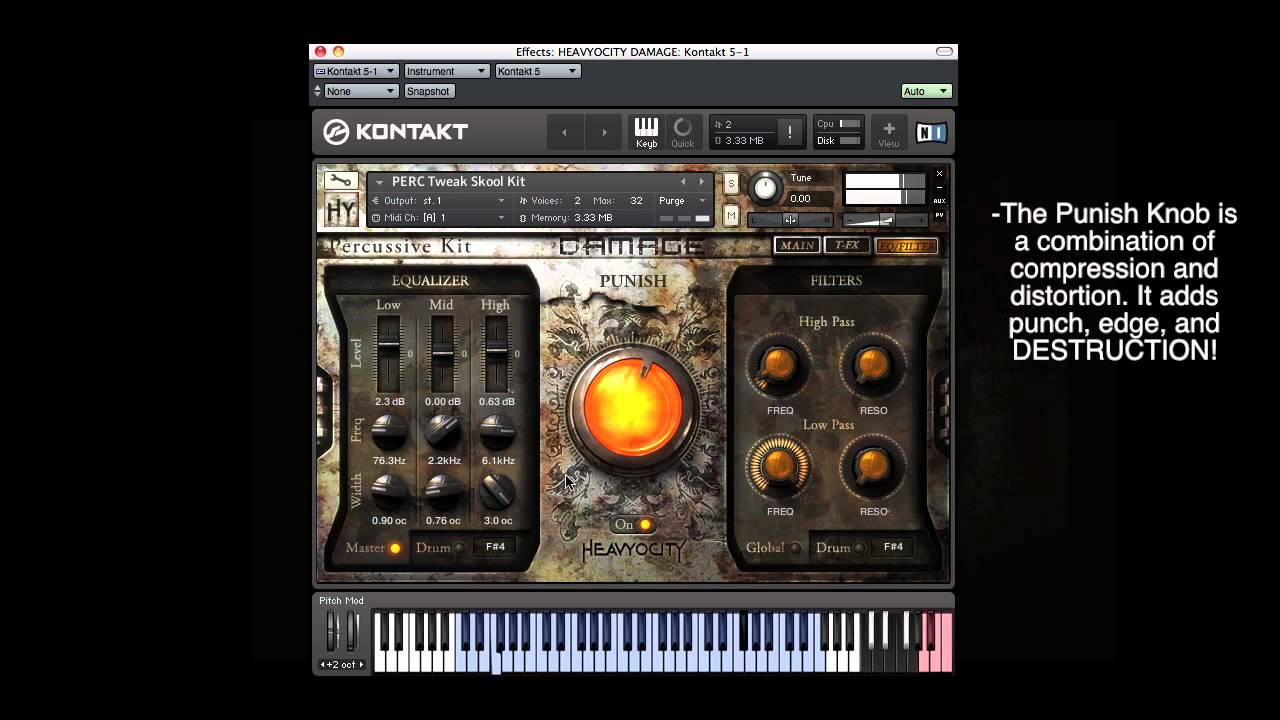Click the Mid band Freq knob 2.2kHz
This screenshot has height=720, width=1280.
[443, 431]
